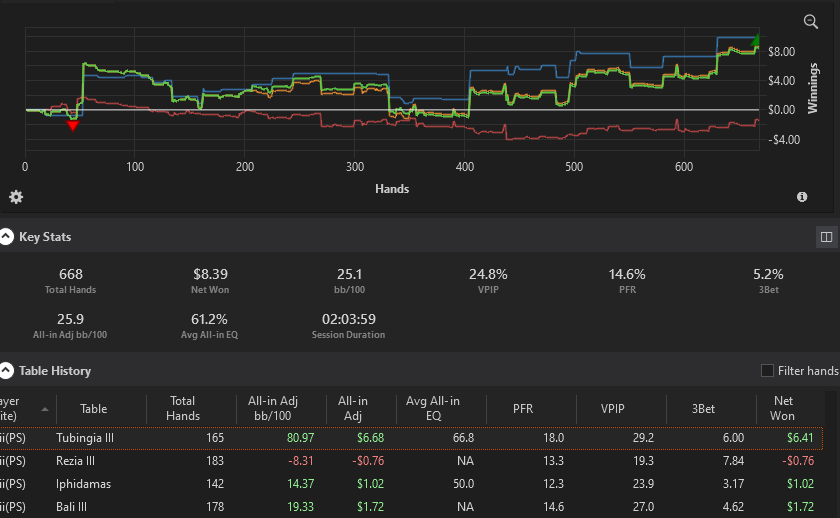Select the Bali III table row
The width and height of the screenshot is (840, 518).
(x=410, y=507)
